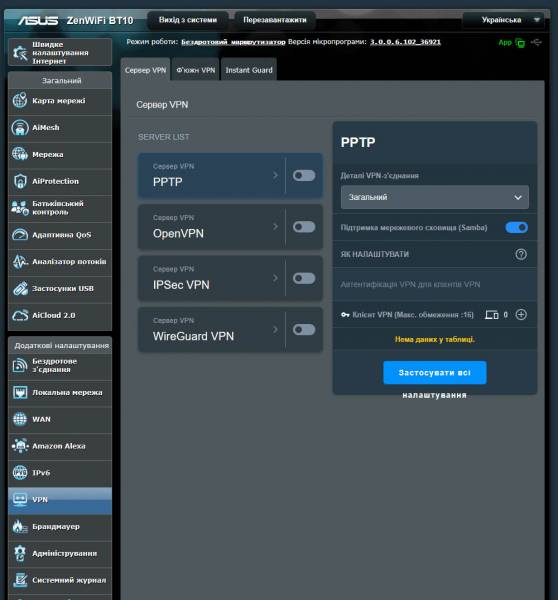The height and width of the screenshot is (600, 558).
Task: Select the AiCloud 2.0 cloud icon
Action: pyautogui.click(x=20, y=315)
